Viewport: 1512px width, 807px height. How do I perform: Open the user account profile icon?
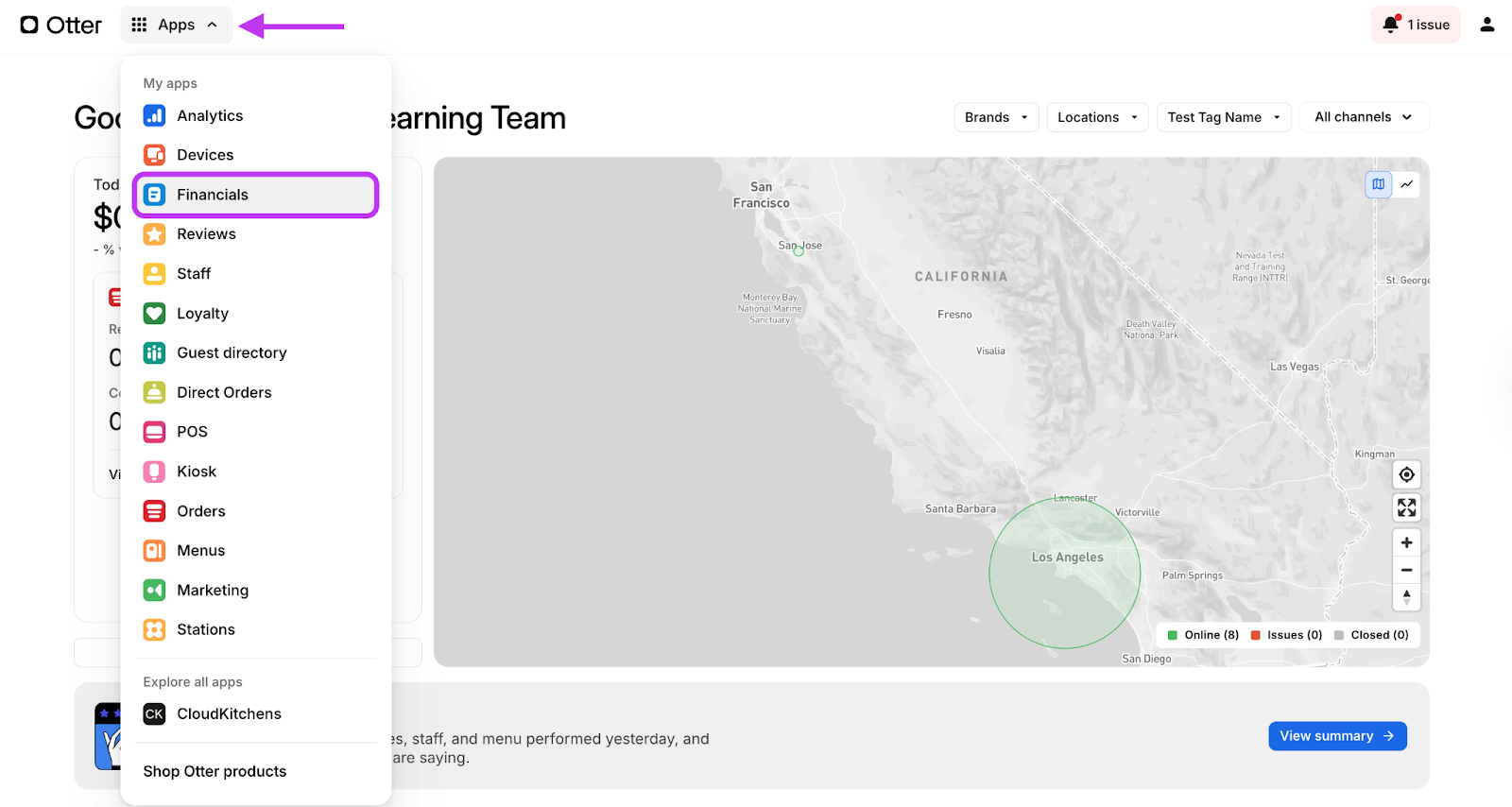tap(1486, 25)
